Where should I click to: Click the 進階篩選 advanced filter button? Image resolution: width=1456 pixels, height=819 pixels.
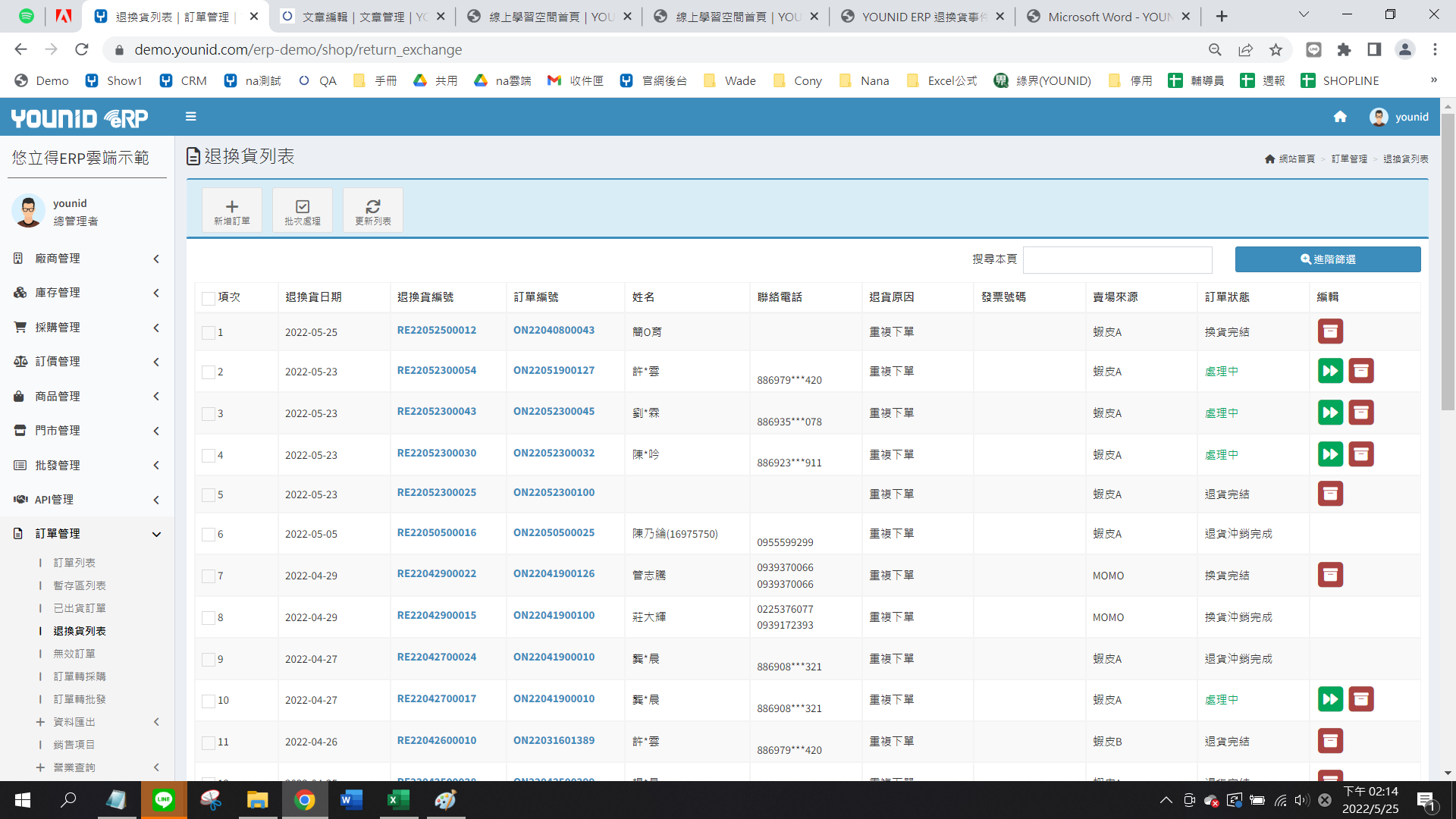click(1327, 259)
